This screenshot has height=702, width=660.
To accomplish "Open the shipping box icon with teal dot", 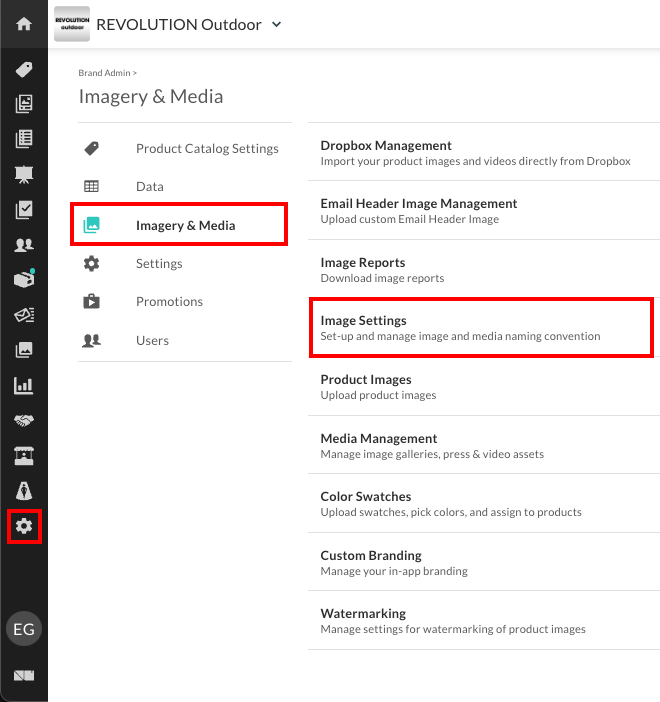I will (24, 278).
